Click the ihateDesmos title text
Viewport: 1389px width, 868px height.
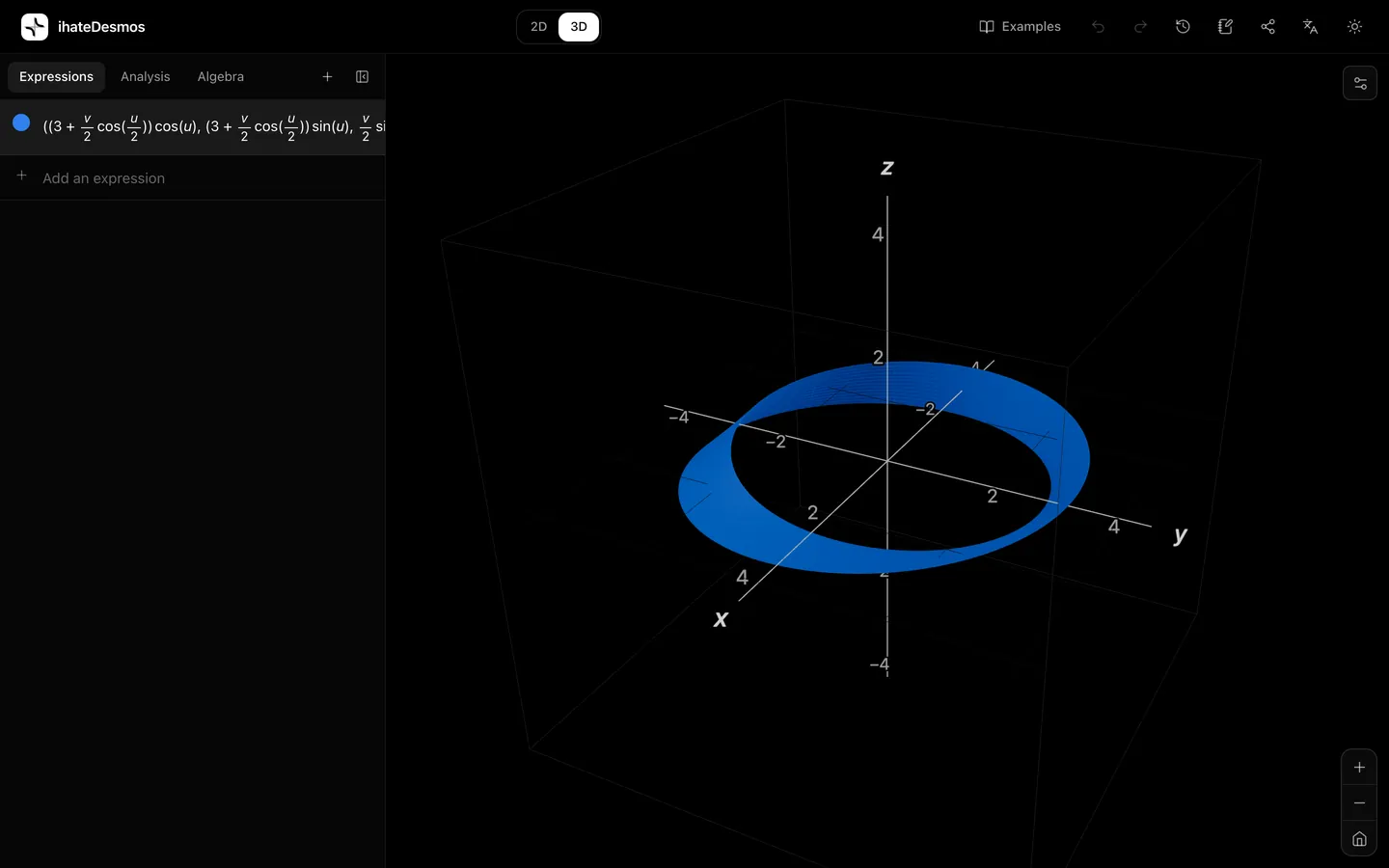pyautogui.click(x=101, y=27)
